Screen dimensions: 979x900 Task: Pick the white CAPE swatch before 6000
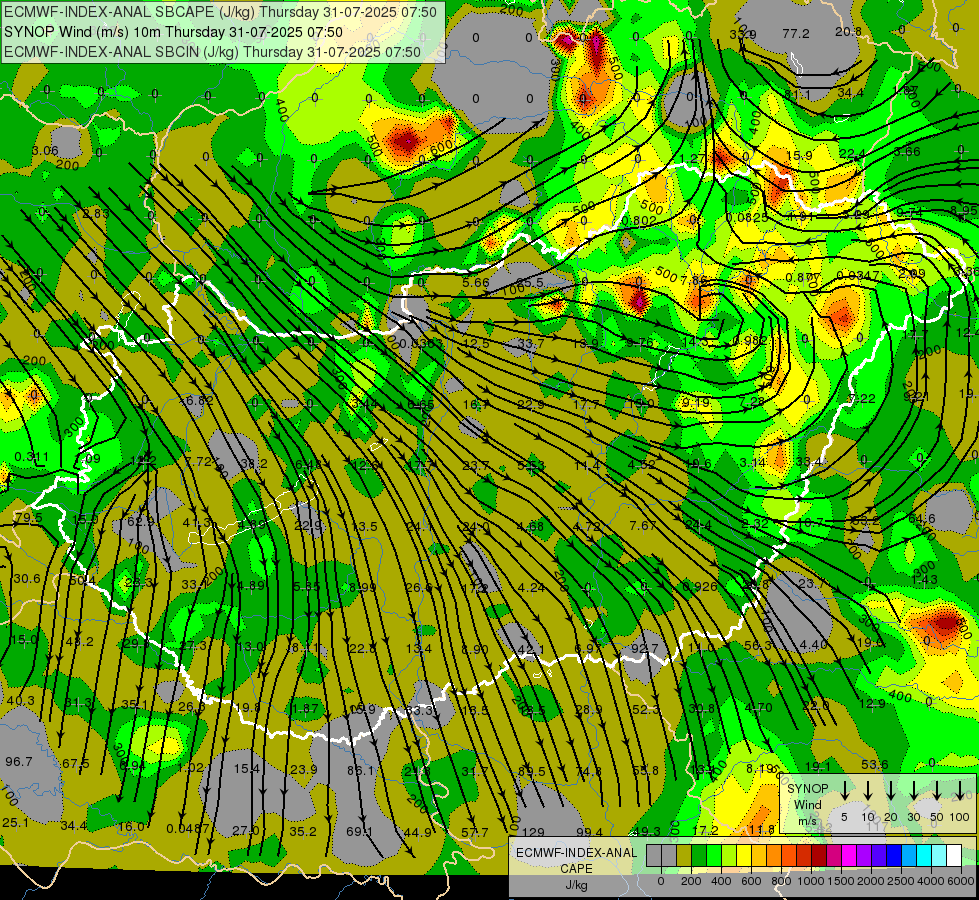pos(955,855)
